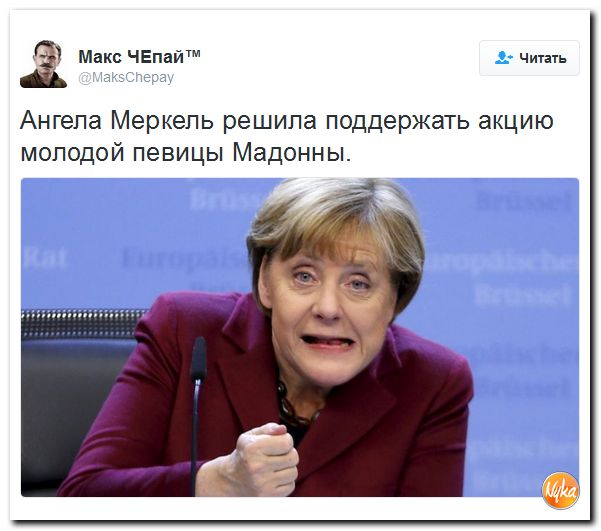The height and width of the screenshot is (531, 601).
Task: Click the ™ symbol after the name
Action: (x=193, y=53)
